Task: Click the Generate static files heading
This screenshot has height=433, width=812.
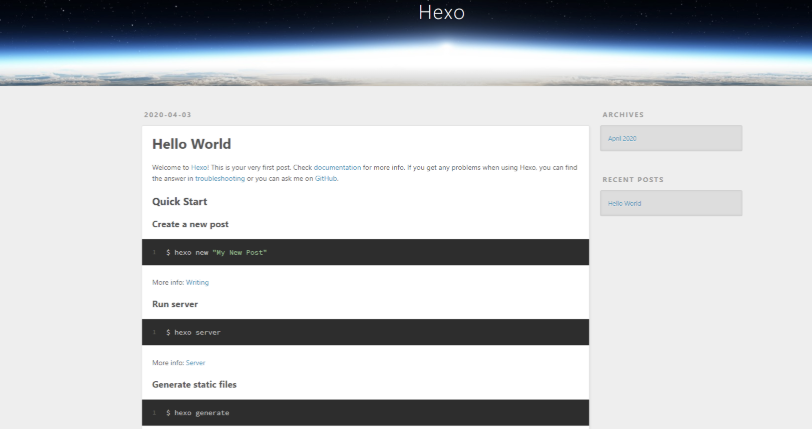Action: (194, 384)
